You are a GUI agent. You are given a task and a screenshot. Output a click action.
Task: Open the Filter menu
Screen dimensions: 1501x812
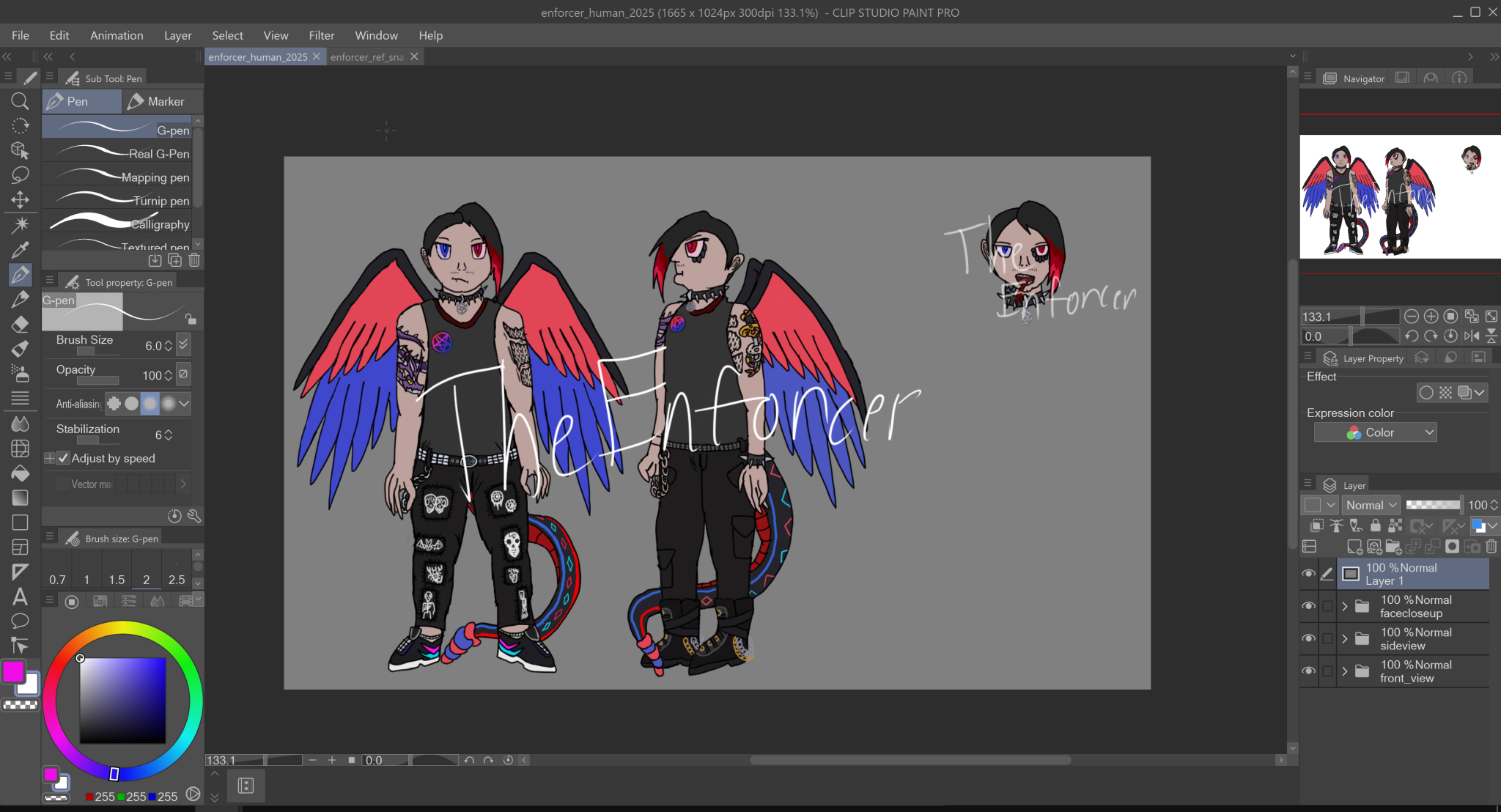tap(321, 35)
